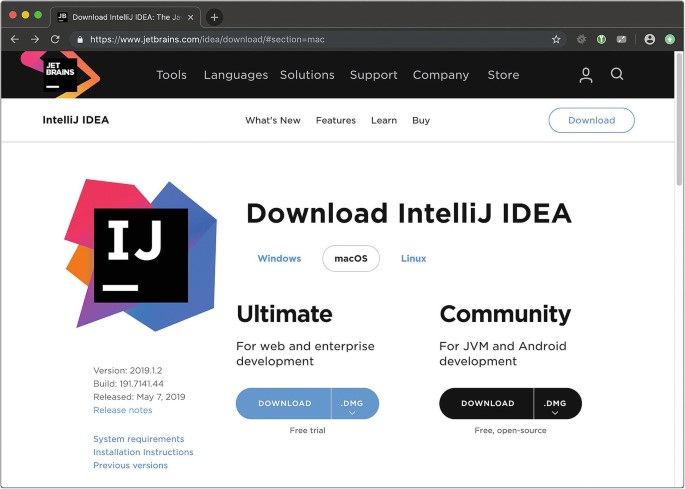Go to the Buy page
This screenshot has height=489, width=685.
click(421, 121)
